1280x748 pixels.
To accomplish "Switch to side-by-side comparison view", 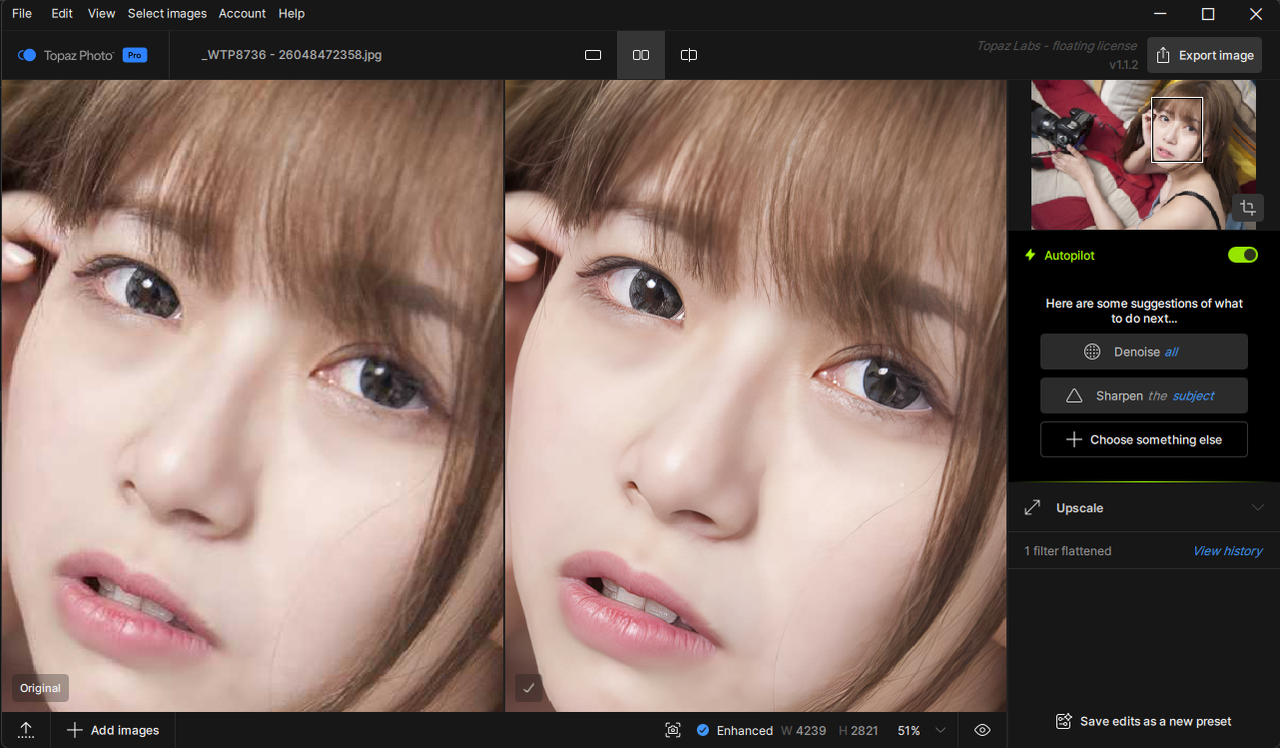I will tap(640, 55).
